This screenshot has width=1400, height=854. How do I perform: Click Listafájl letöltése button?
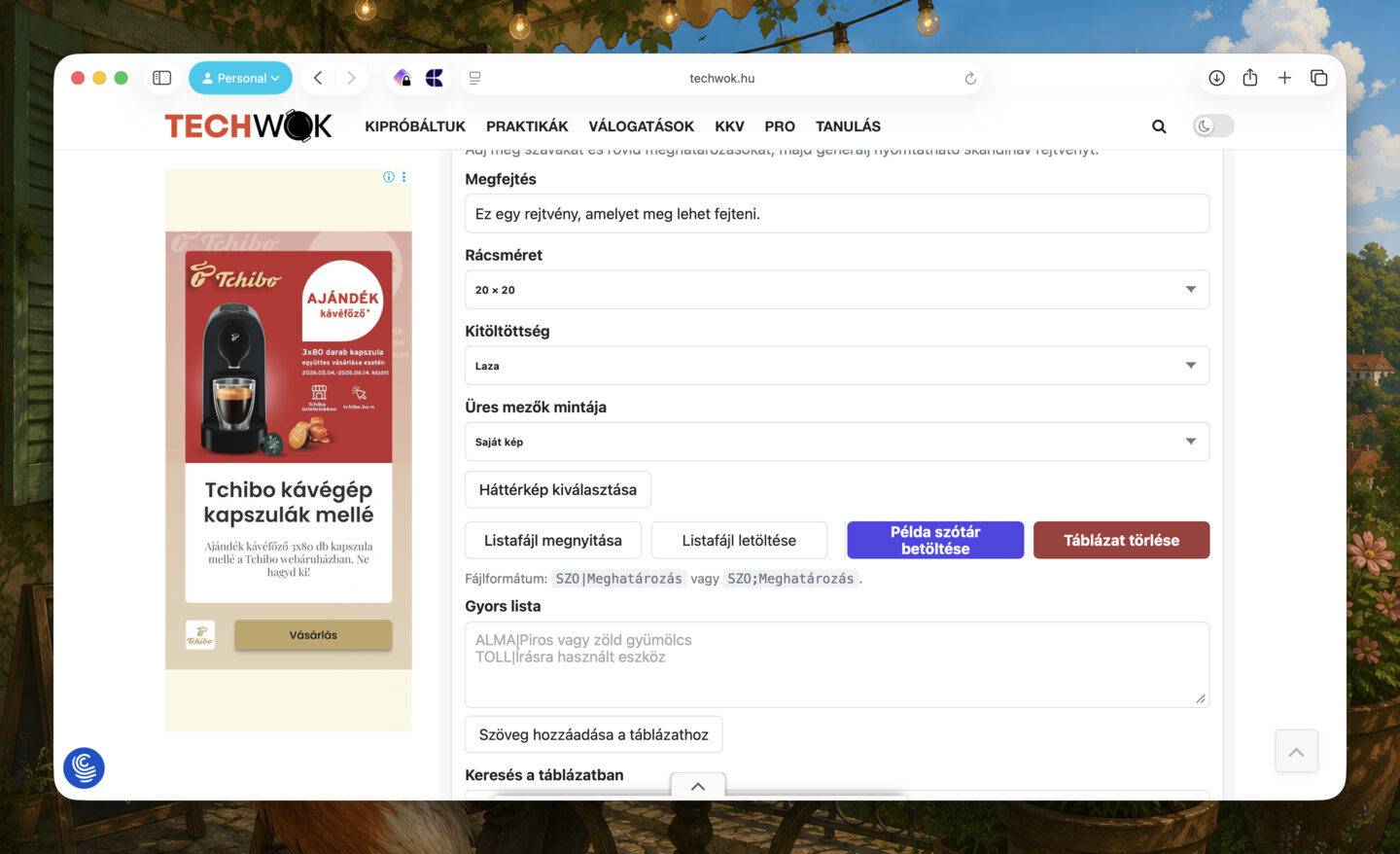point(739,540)
